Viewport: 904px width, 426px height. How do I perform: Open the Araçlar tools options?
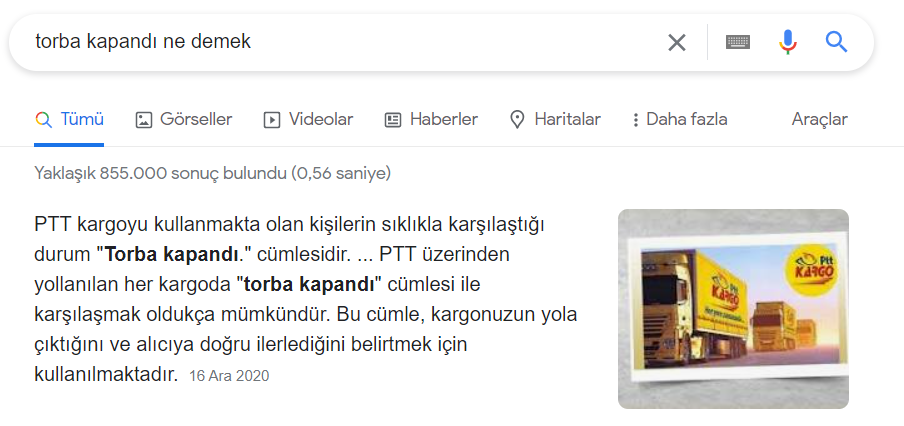coord(819,120)
